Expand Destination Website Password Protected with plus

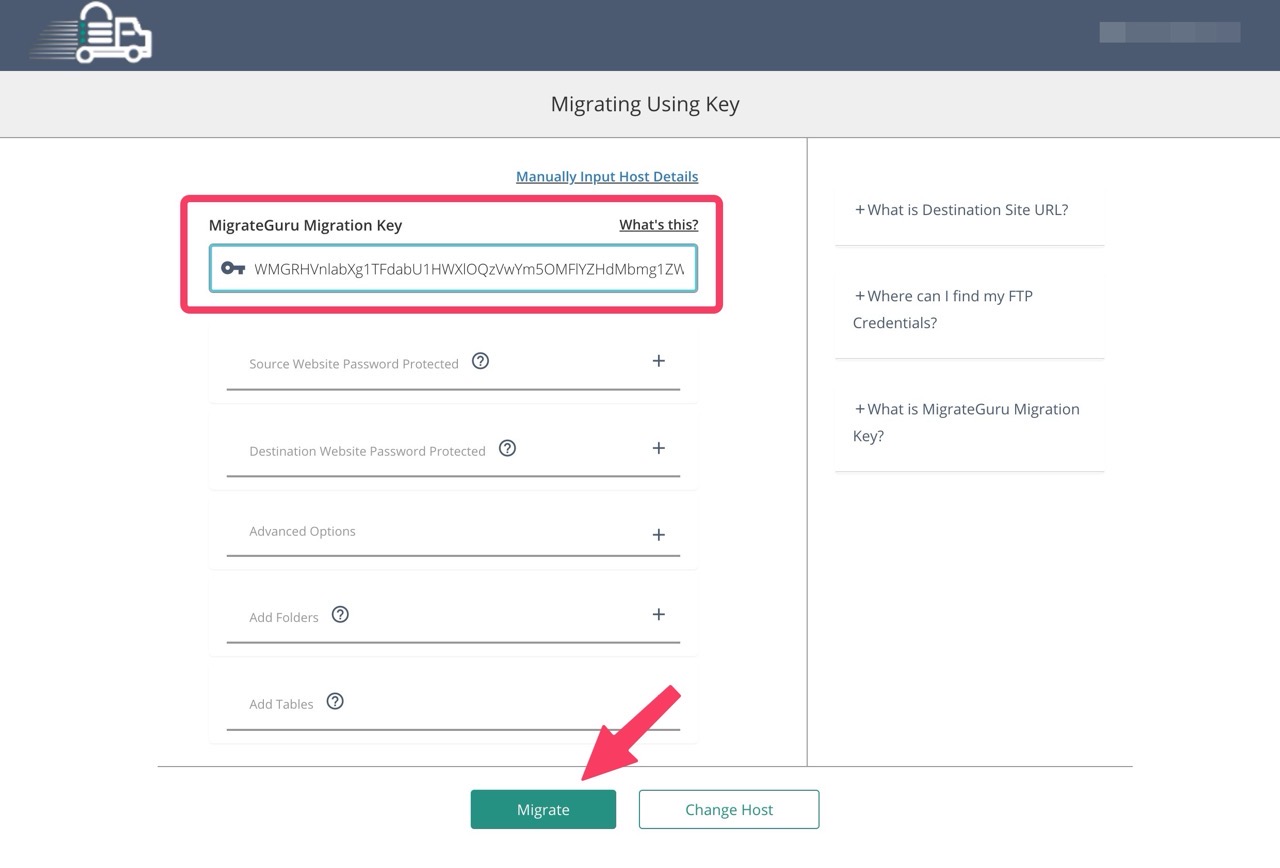(658, 448)
